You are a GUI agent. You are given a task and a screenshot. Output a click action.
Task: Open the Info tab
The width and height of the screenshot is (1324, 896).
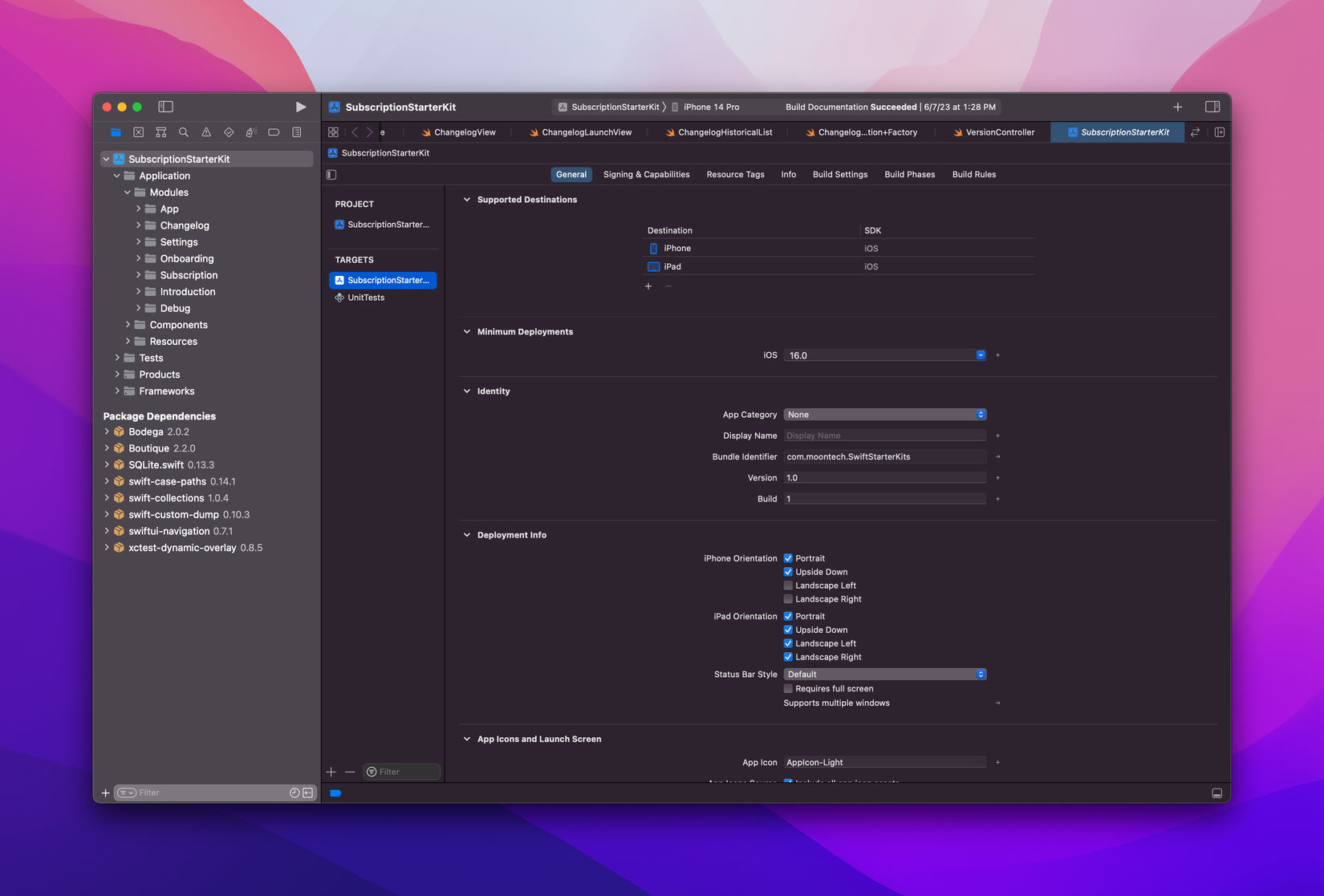789,174
